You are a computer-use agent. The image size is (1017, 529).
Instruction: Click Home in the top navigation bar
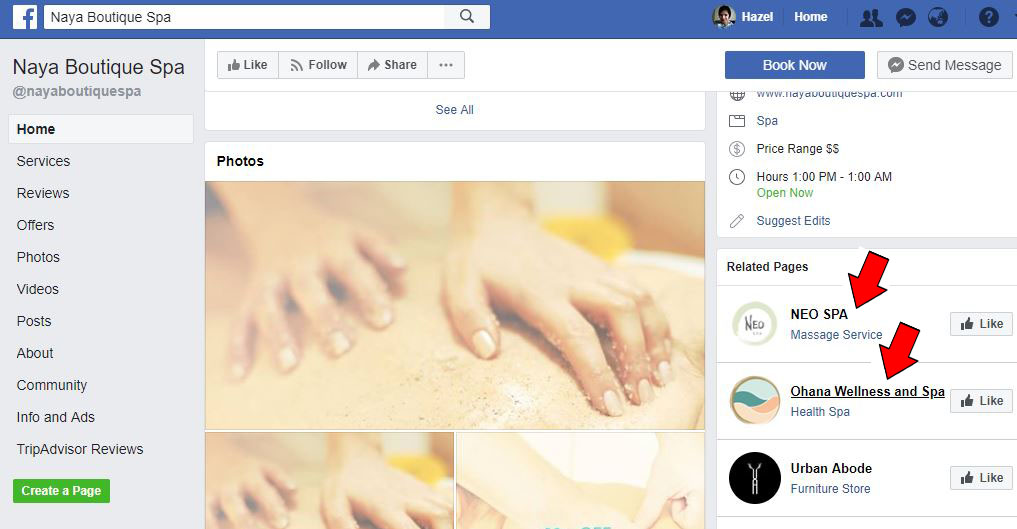pos(811,17)
